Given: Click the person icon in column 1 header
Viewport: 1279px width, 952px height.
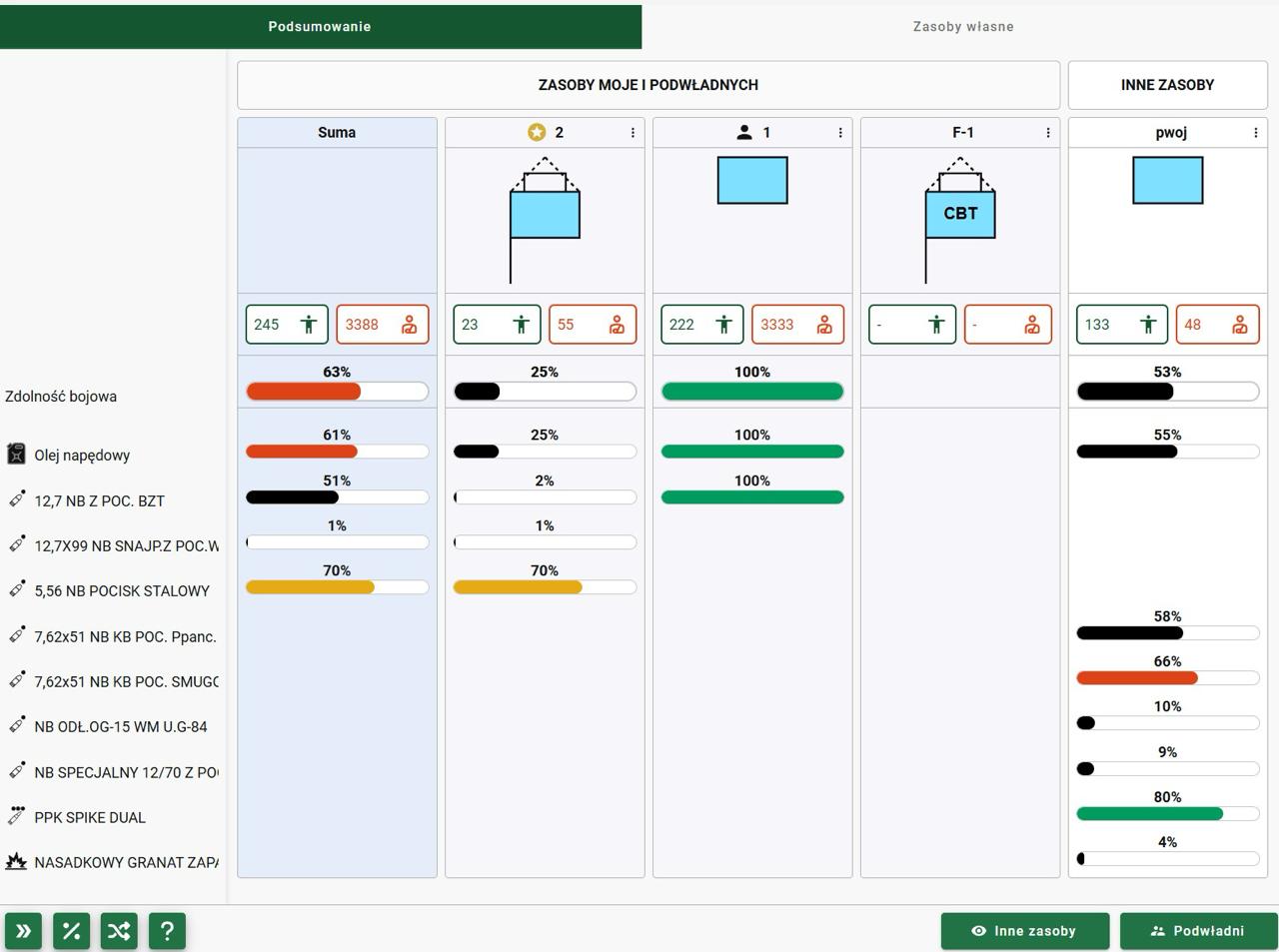Looking at the screenshot, I should (x=743, y=133).
